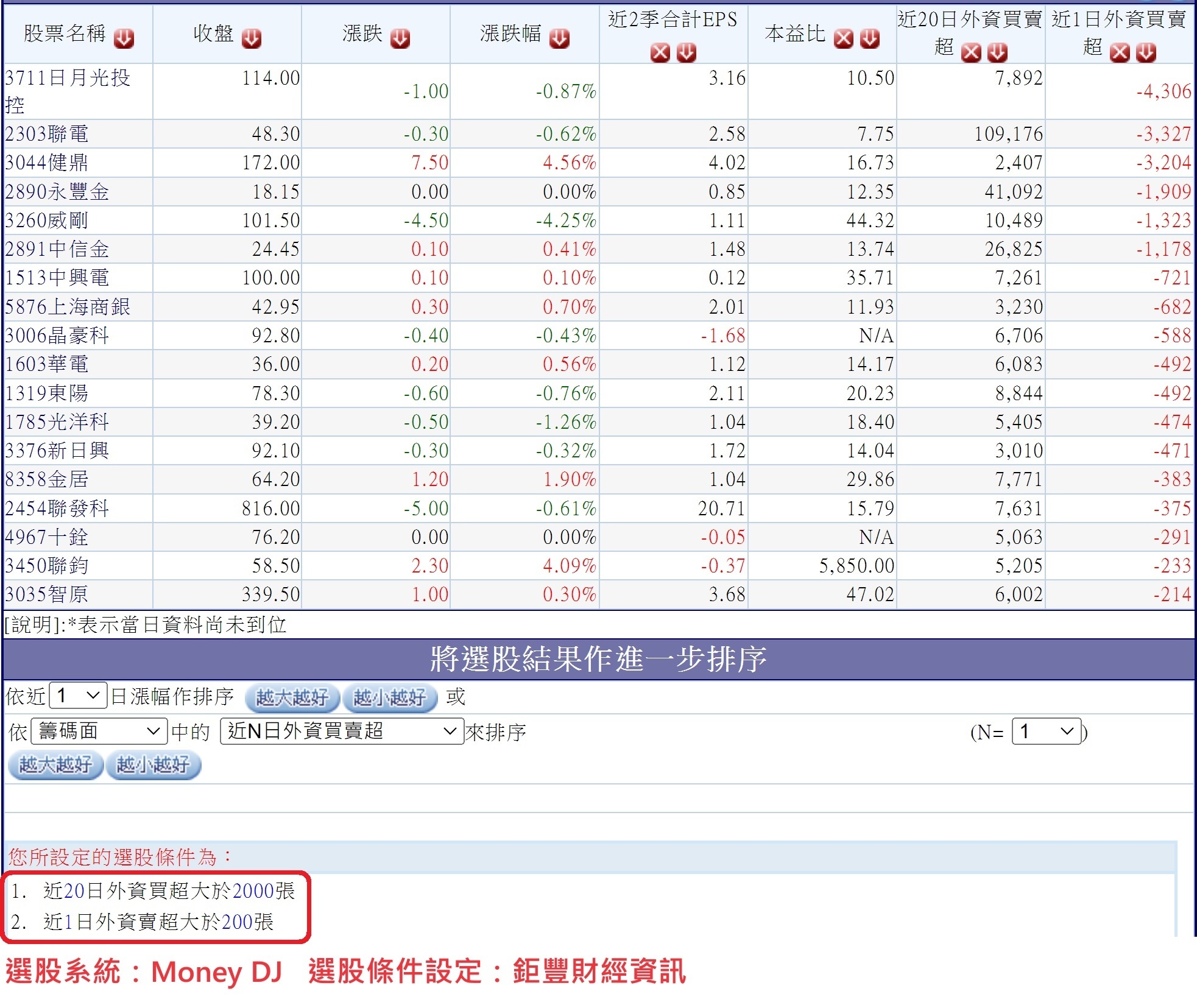Open stock 3711日月光投控
The image size is (1197, 1008).
pos(68,91)
